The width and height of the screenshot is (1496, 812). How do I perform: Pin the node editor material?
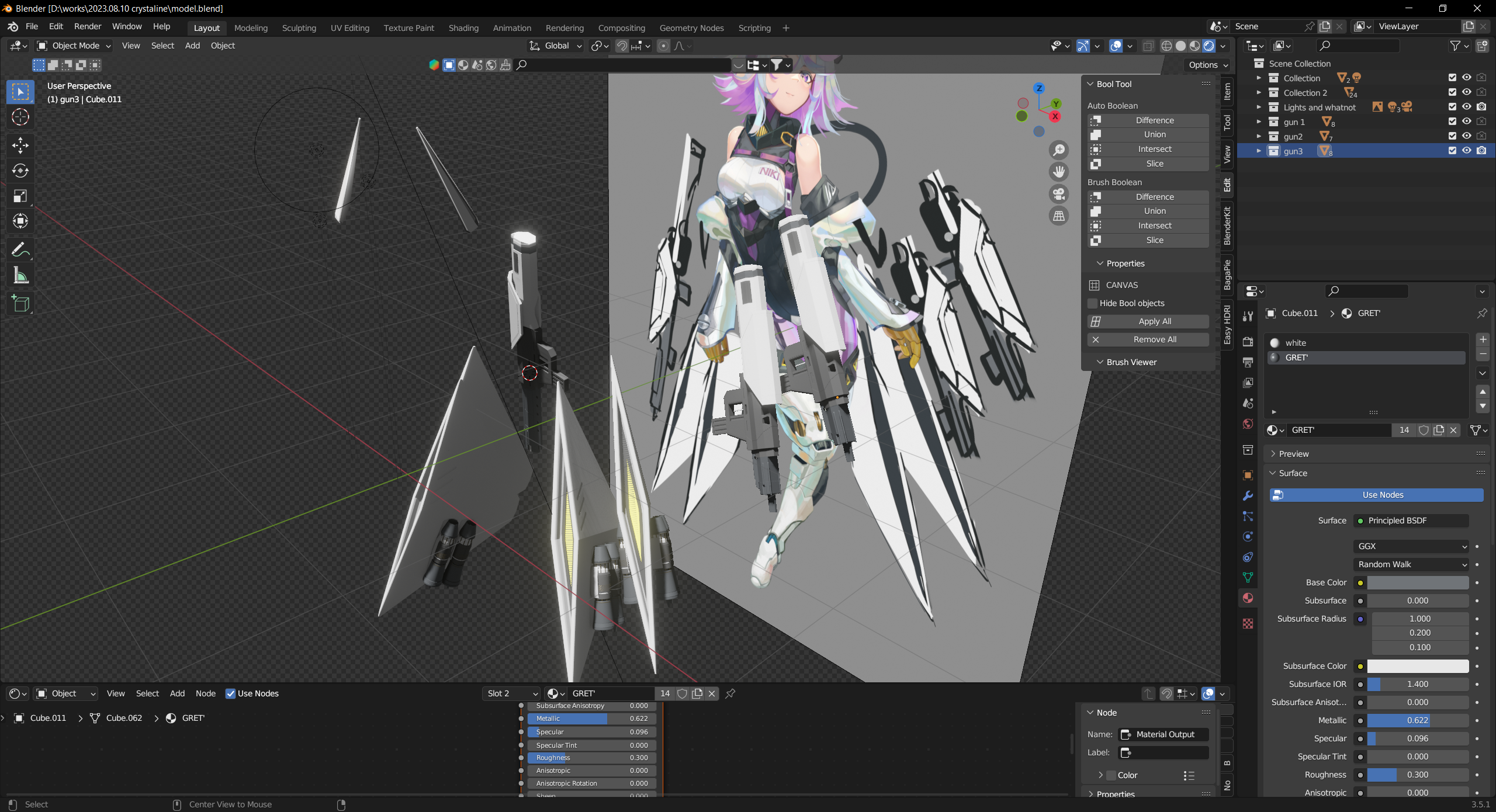coord(730,693)
